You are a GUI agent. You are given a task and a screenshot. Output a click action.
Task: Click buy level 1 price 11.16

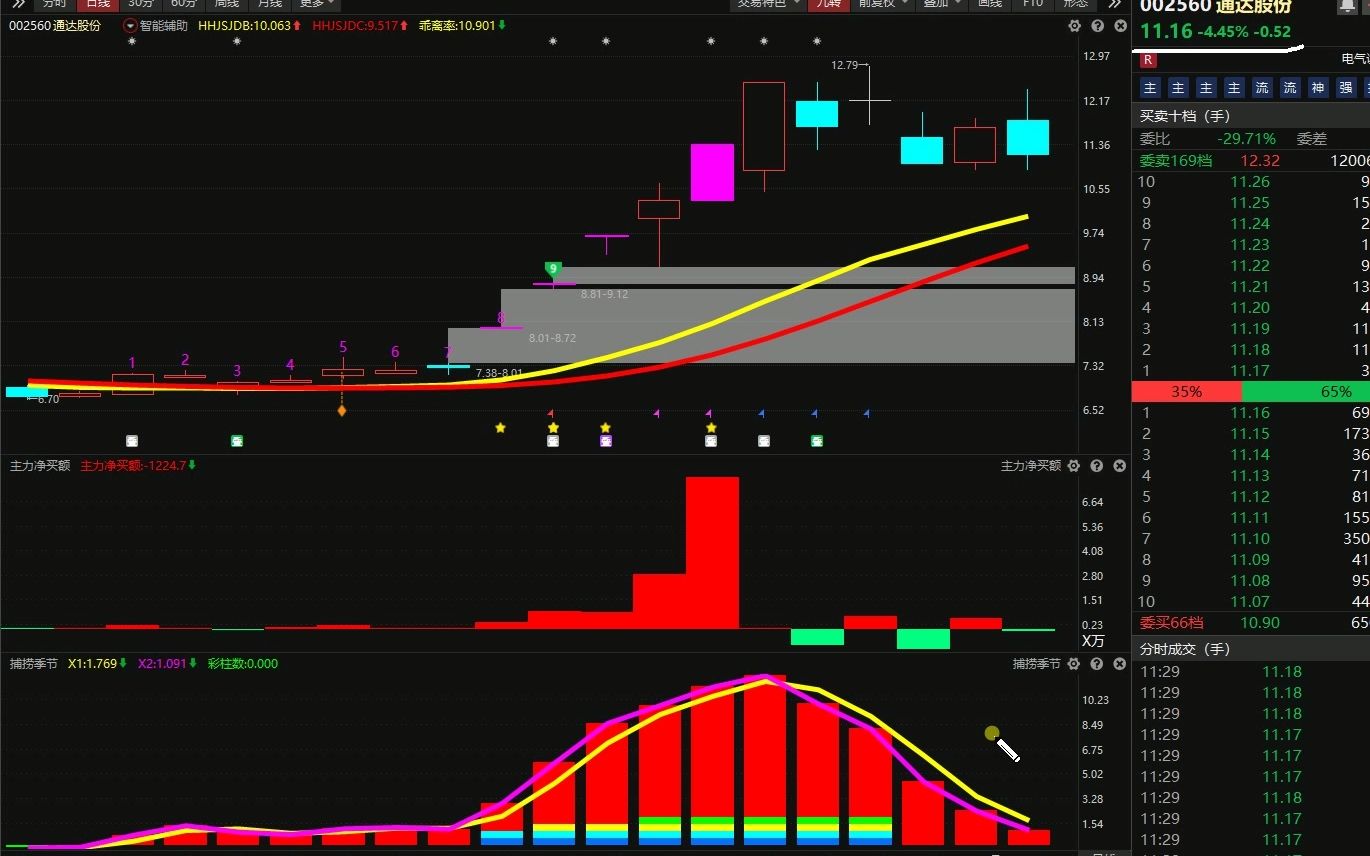pyautogui.click(x=1250, y=413)
